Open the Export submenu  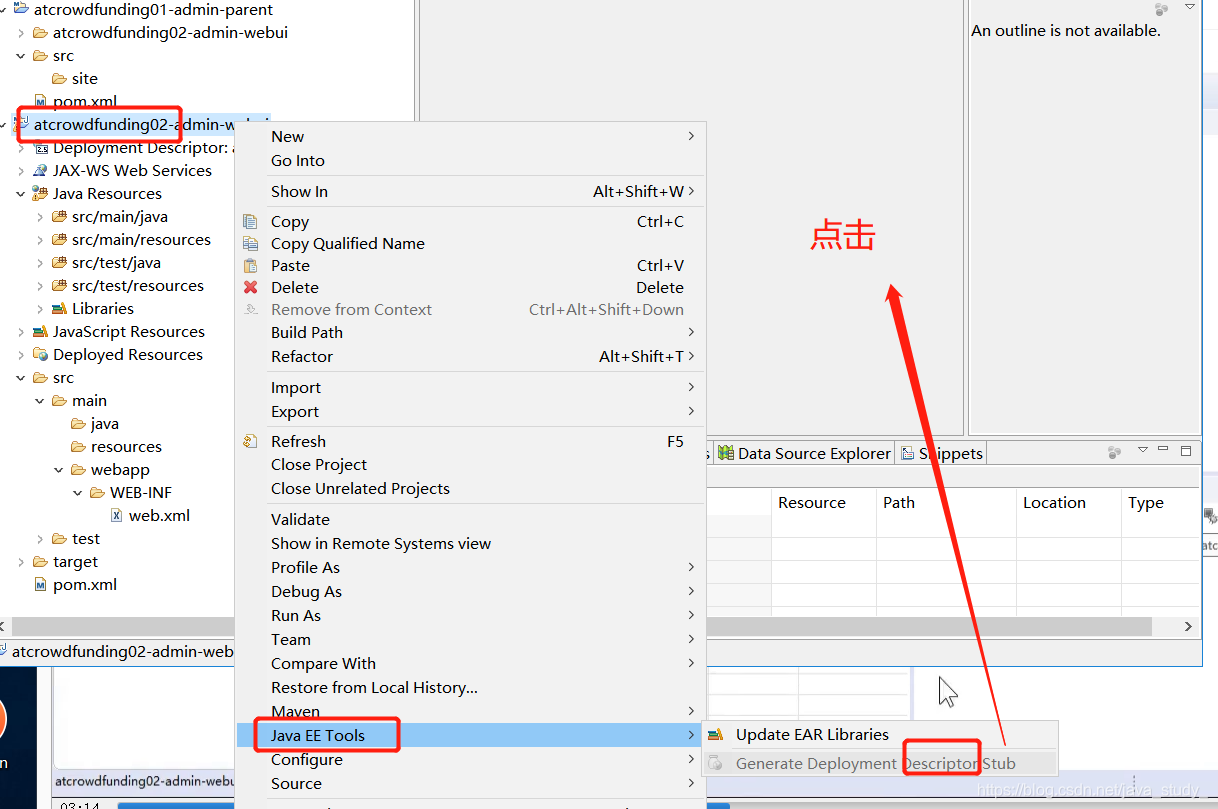click(470, 412)
